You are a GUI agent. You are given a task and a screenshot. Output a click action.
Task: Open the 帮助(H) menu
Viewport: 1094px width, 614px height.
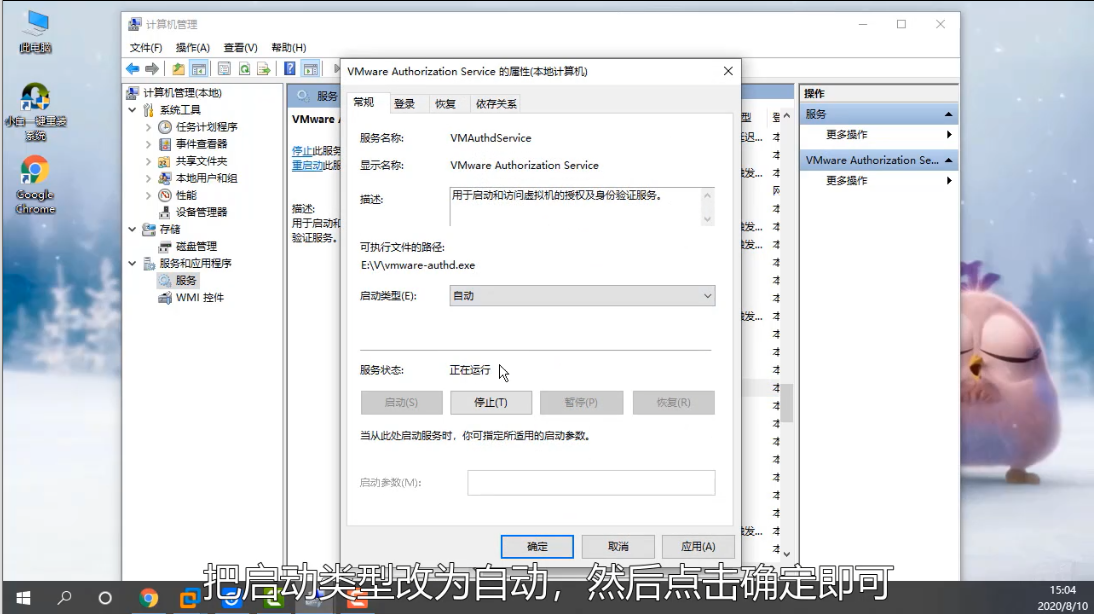point(289,47)
